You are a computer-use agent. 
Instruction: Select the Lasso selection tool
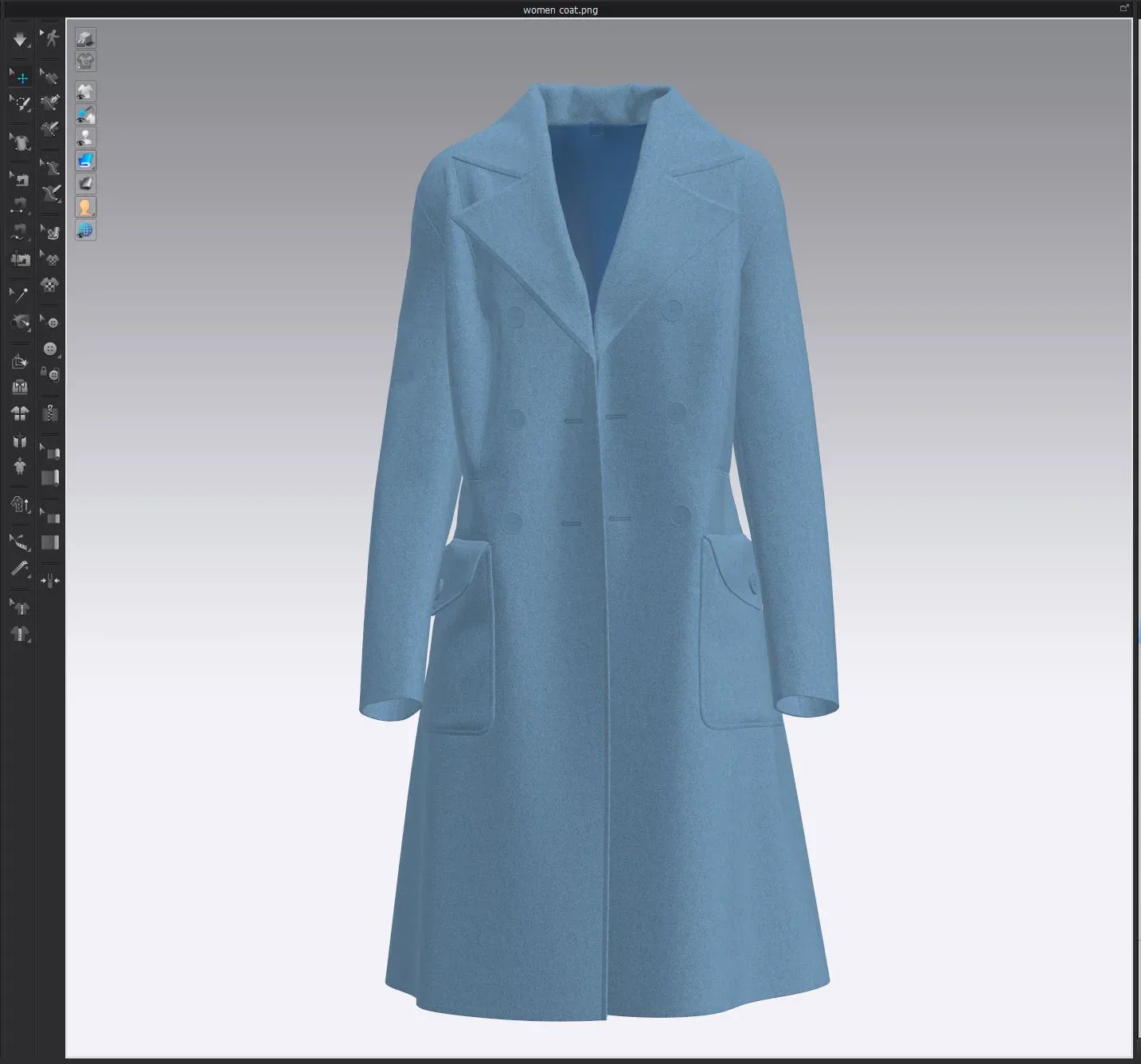click(x=20, y=104)
